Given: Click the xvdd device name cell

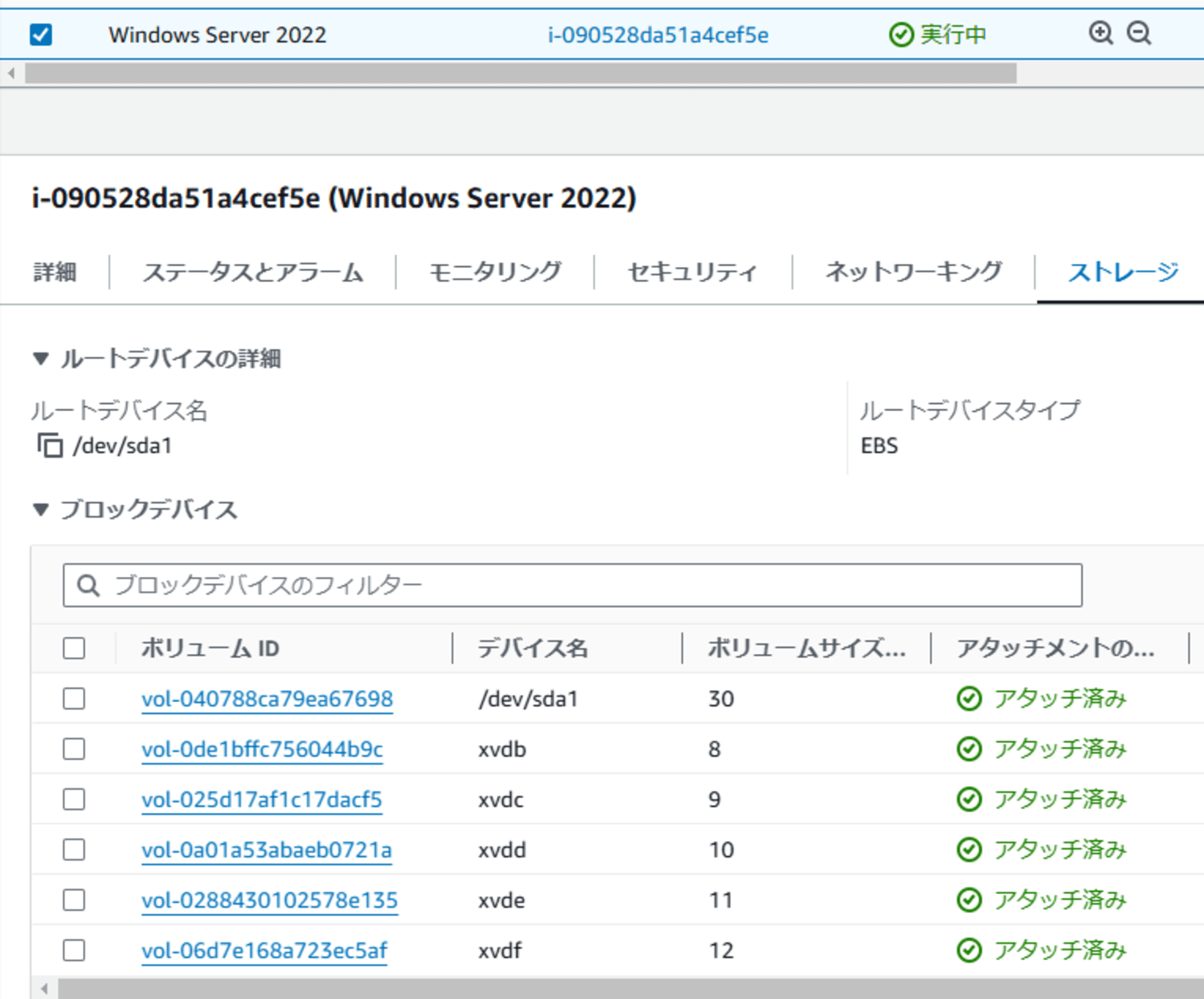Looking at the screenshot, I should coord(502,850).
